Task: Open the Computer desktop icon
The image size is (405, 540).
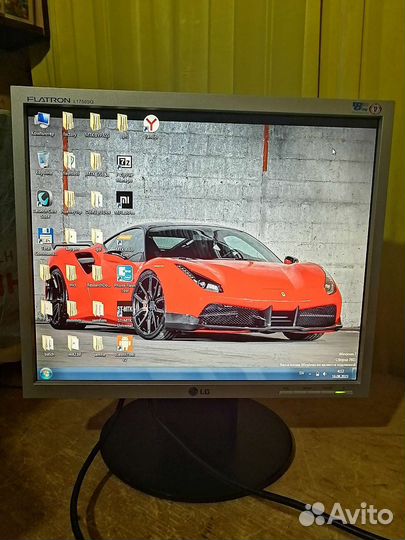Action: click(x=42, y=121)
